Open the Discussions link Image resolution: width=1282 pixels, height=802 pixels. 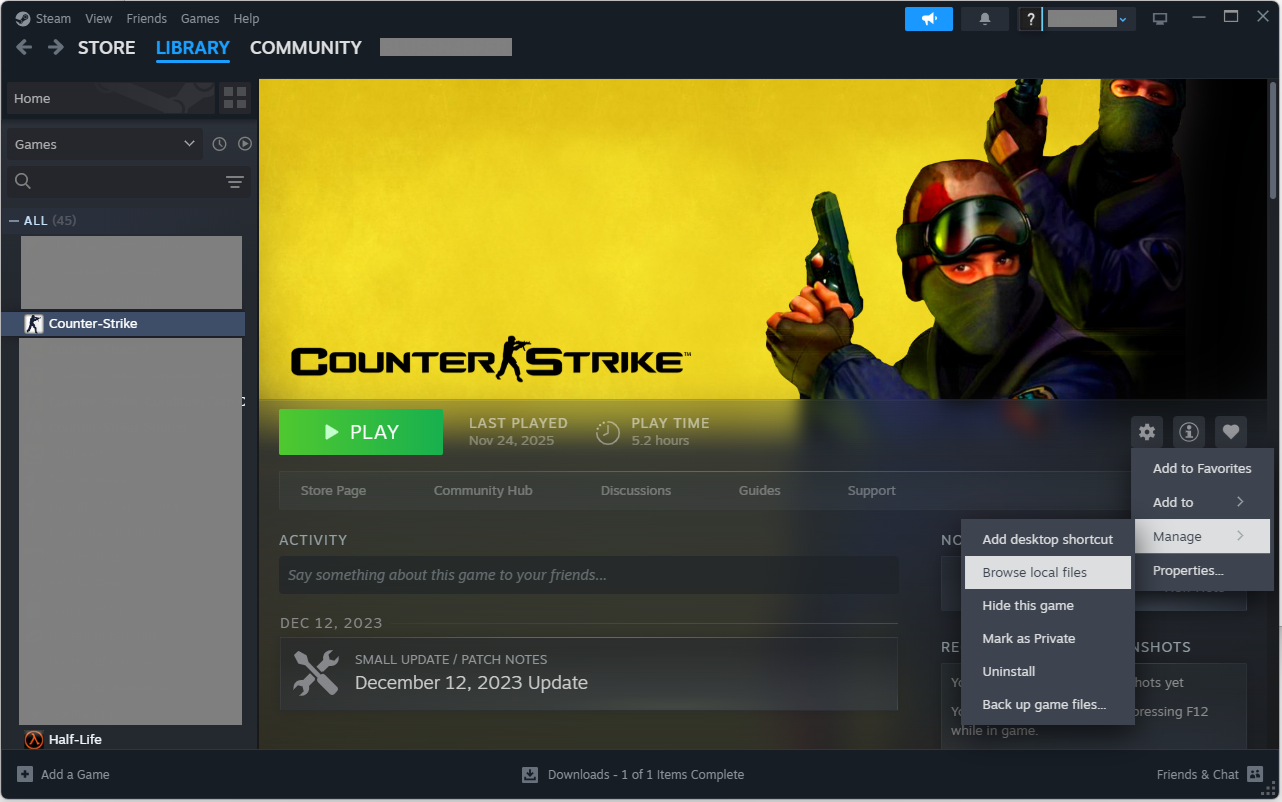point(636,490)
